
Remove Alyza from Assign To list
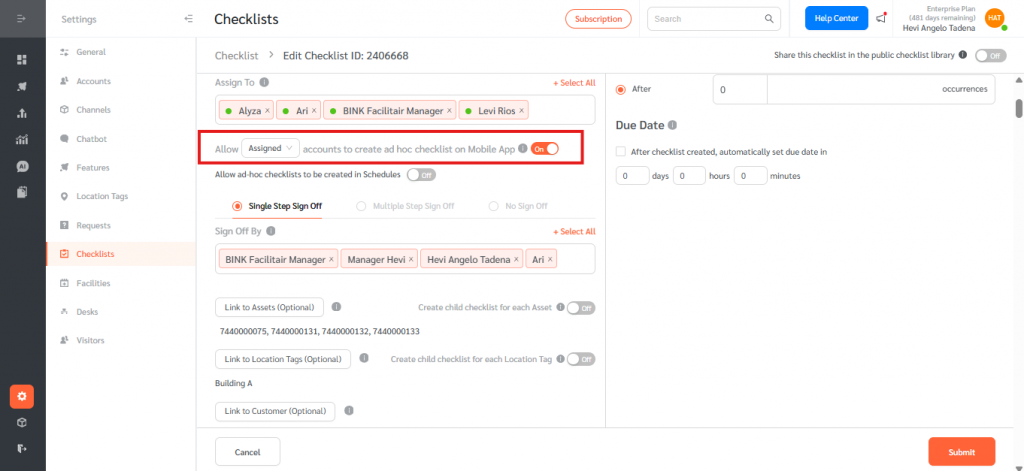pos(268,110)
